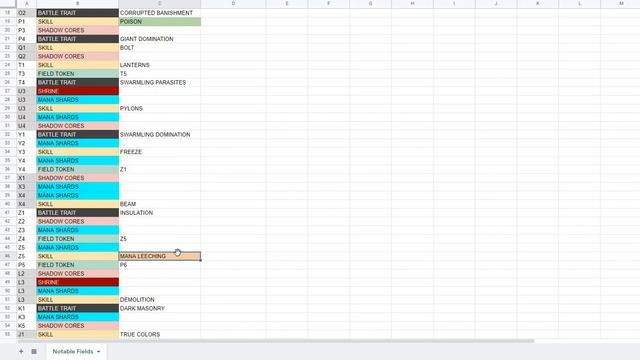Select the SWARMLING PARASITES cell

coord(160,82)
